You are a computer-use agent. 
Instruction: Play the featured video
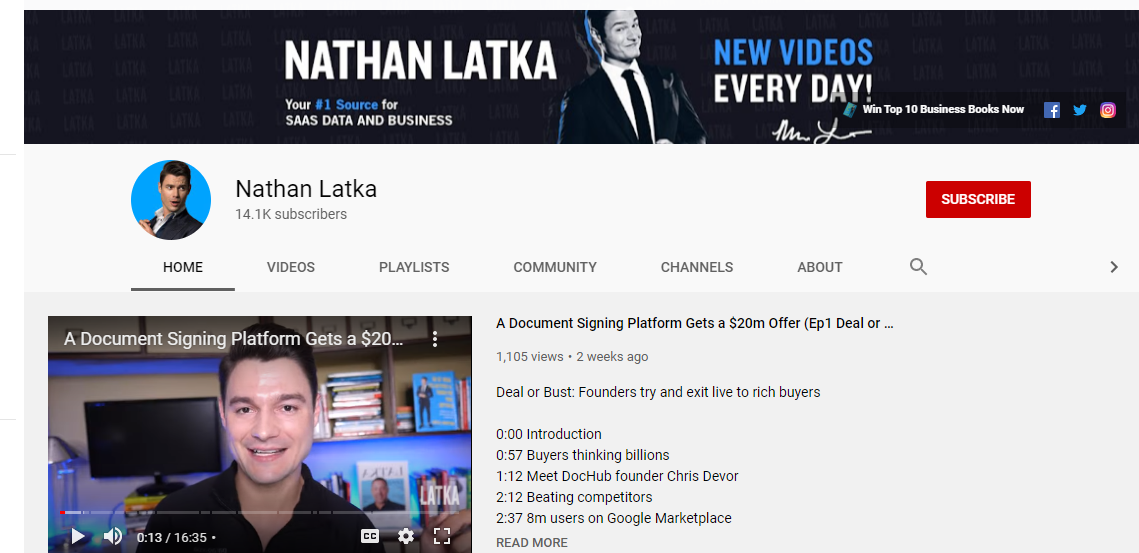(x=78, y=537)
